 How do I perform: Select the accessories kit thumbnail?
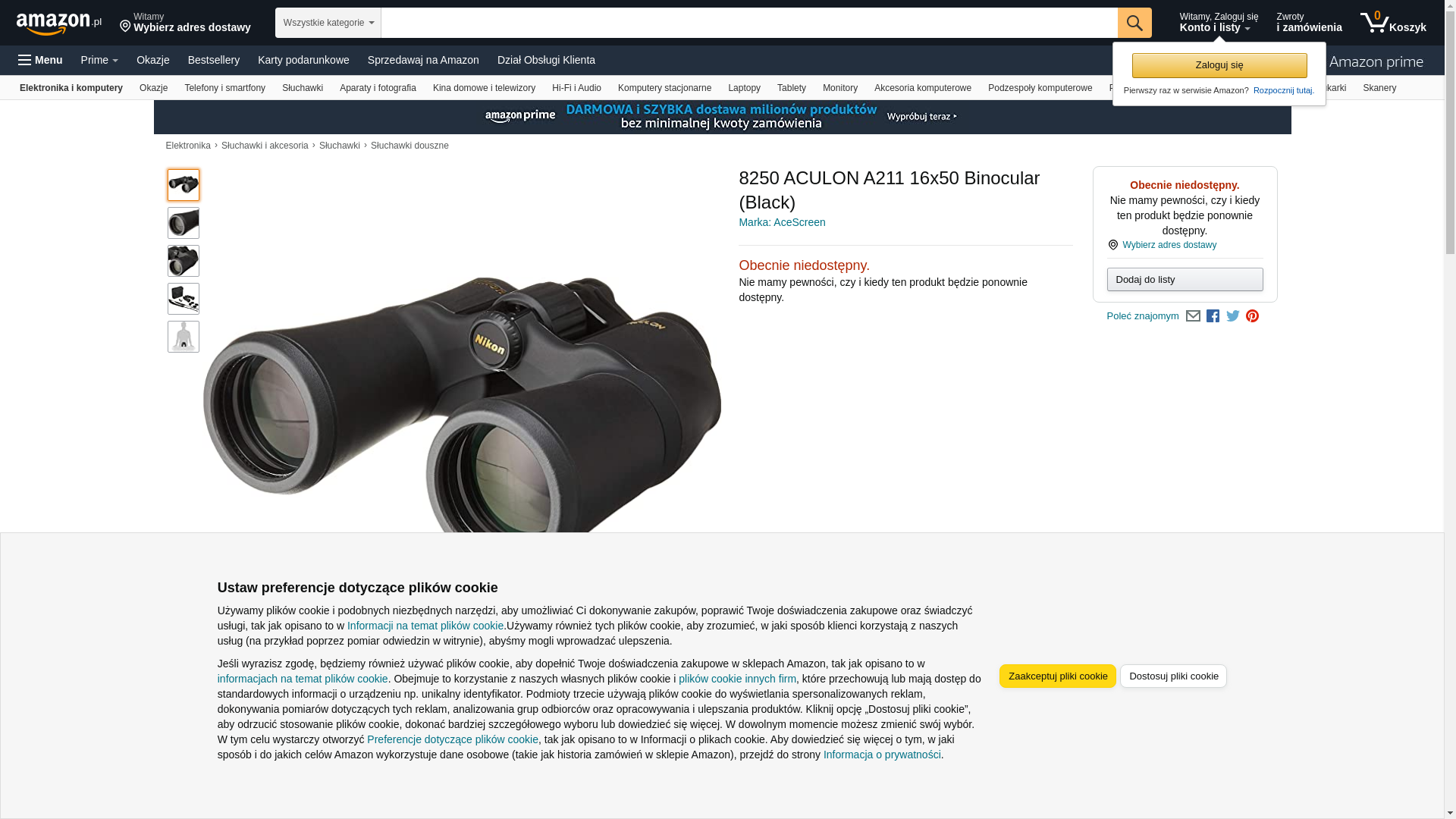tap(184, 299)
